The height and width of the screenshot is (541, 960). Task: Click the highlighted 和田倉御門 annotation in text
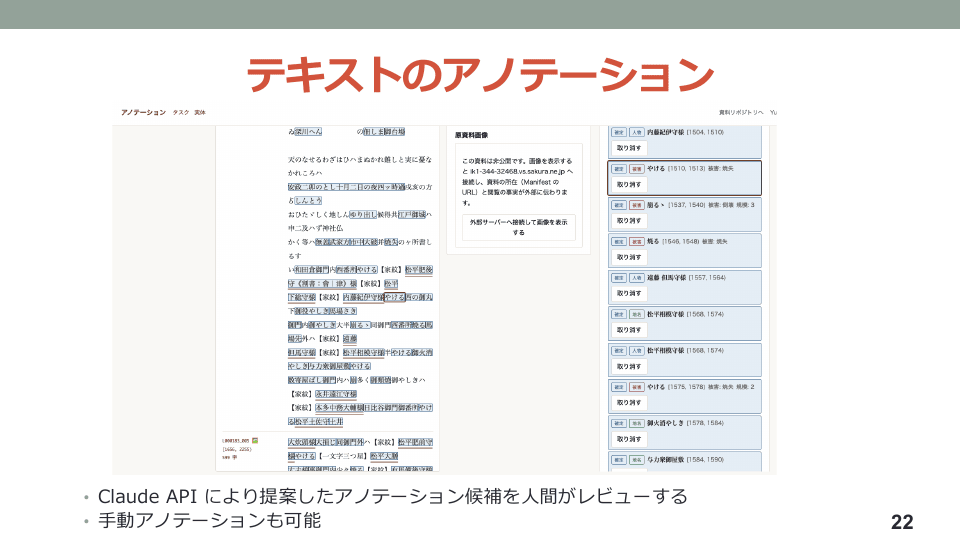(x=312, y=270)
